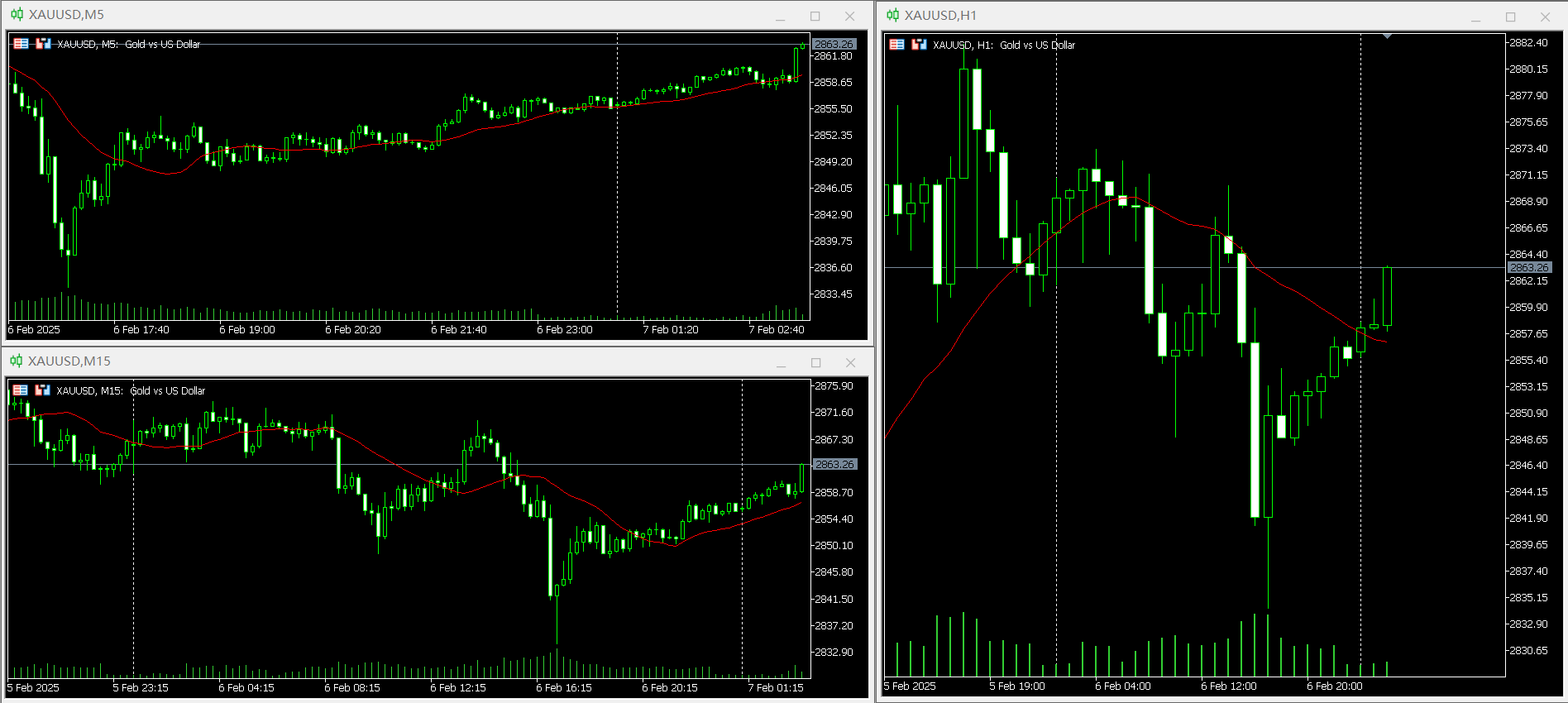Open Depth of Market in XAUUSD H1 chart
The height and width of the screenshot is (703, 1568).
897,45
